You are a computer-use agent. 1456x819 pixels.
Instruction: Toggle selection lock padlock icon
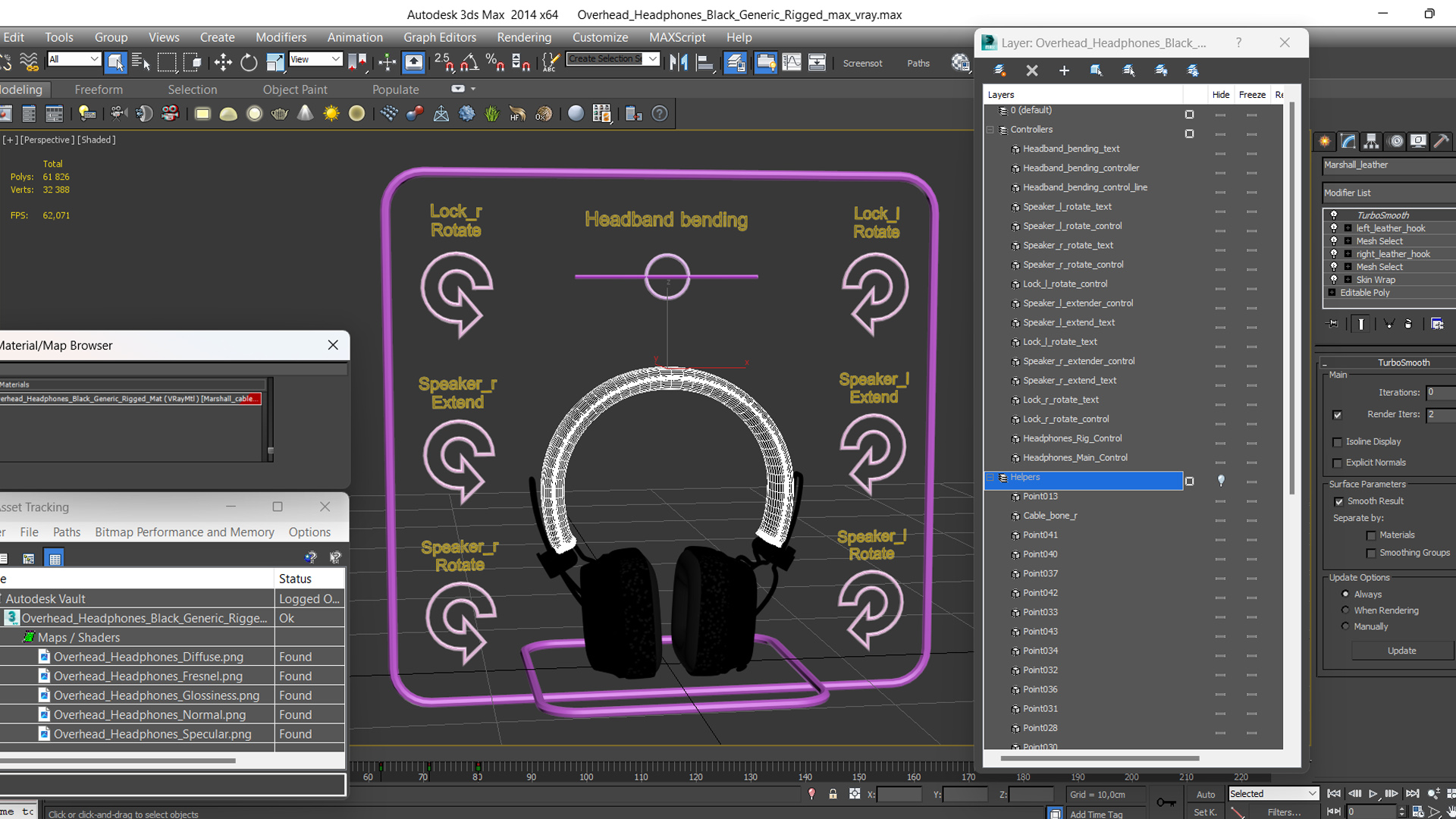point(833,794)
